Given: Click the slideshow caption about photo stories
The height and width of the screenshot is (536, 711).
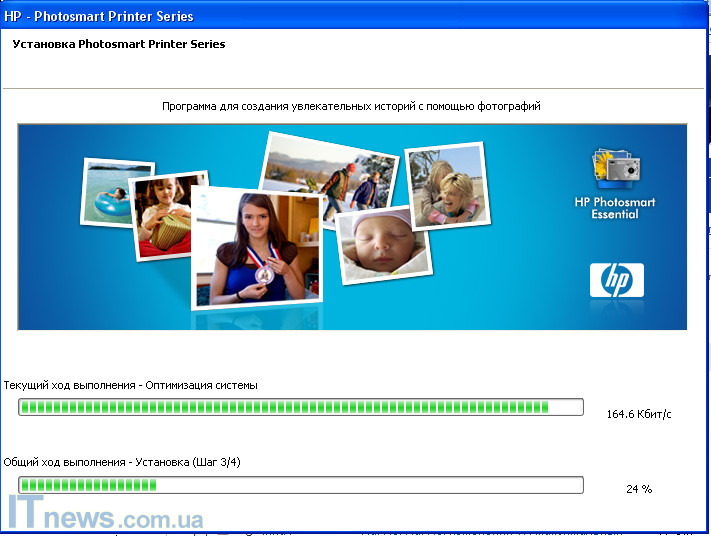Looking at the screenshot, I should click(351, 106).
